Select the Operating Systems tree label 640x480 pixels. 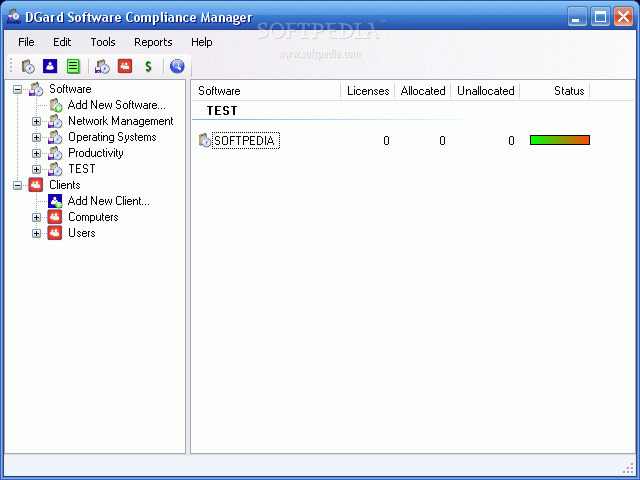tap(112, 137)
